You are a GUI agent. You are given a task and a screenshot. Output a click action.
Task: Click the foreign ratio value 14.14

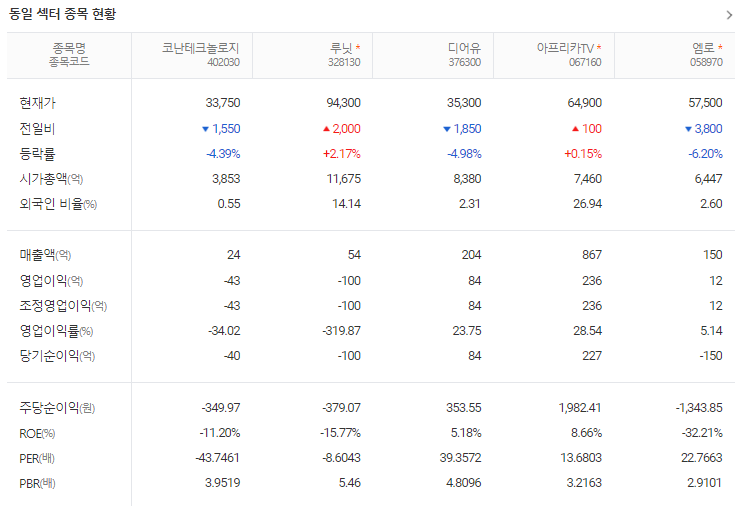[346, 204]
